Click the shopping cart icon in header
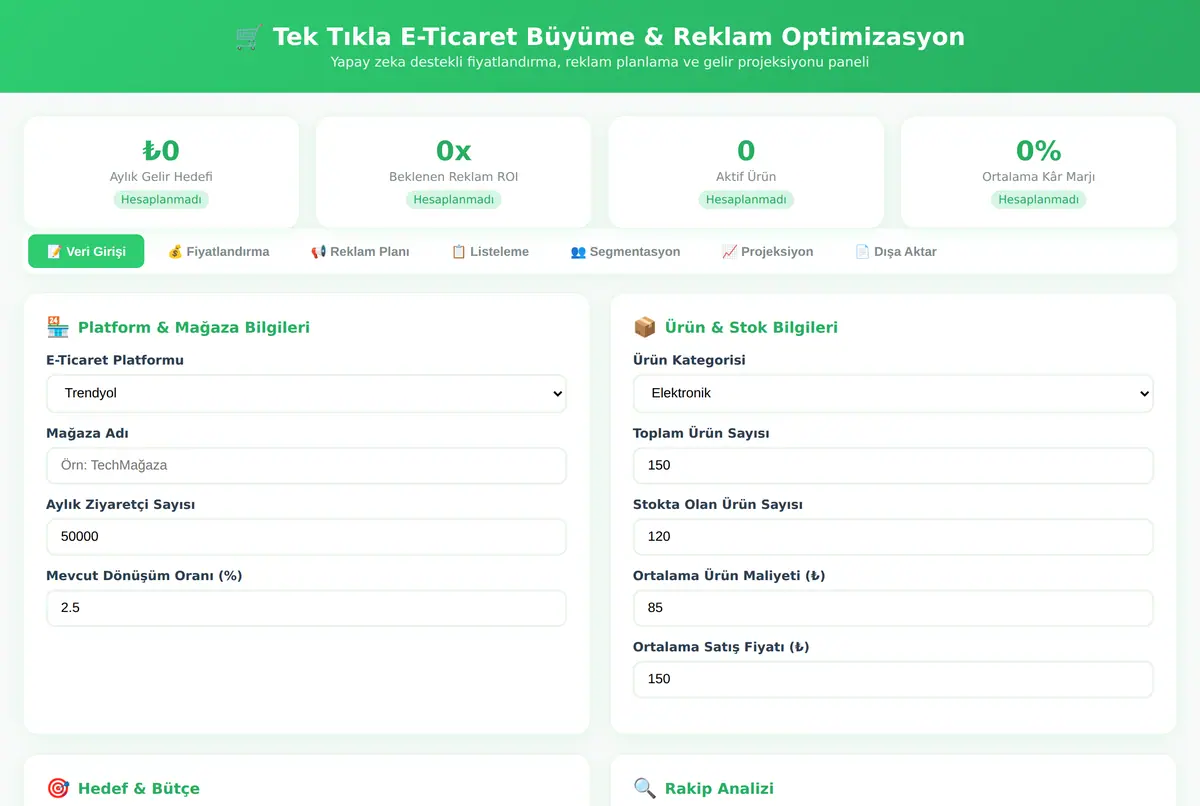This screenshot has height=806, width=1200. pos(248,38)
